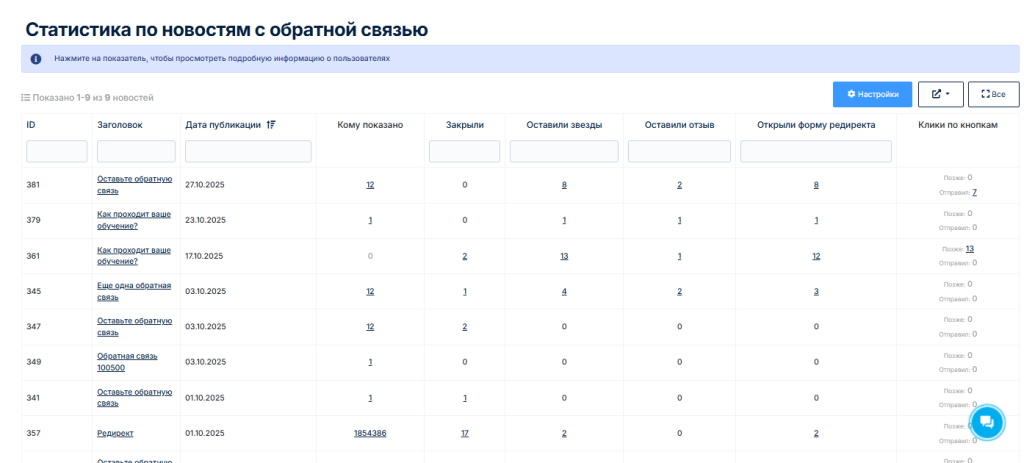
Task: Click the 1854386 shown-to count
Action: coord(370,433)
